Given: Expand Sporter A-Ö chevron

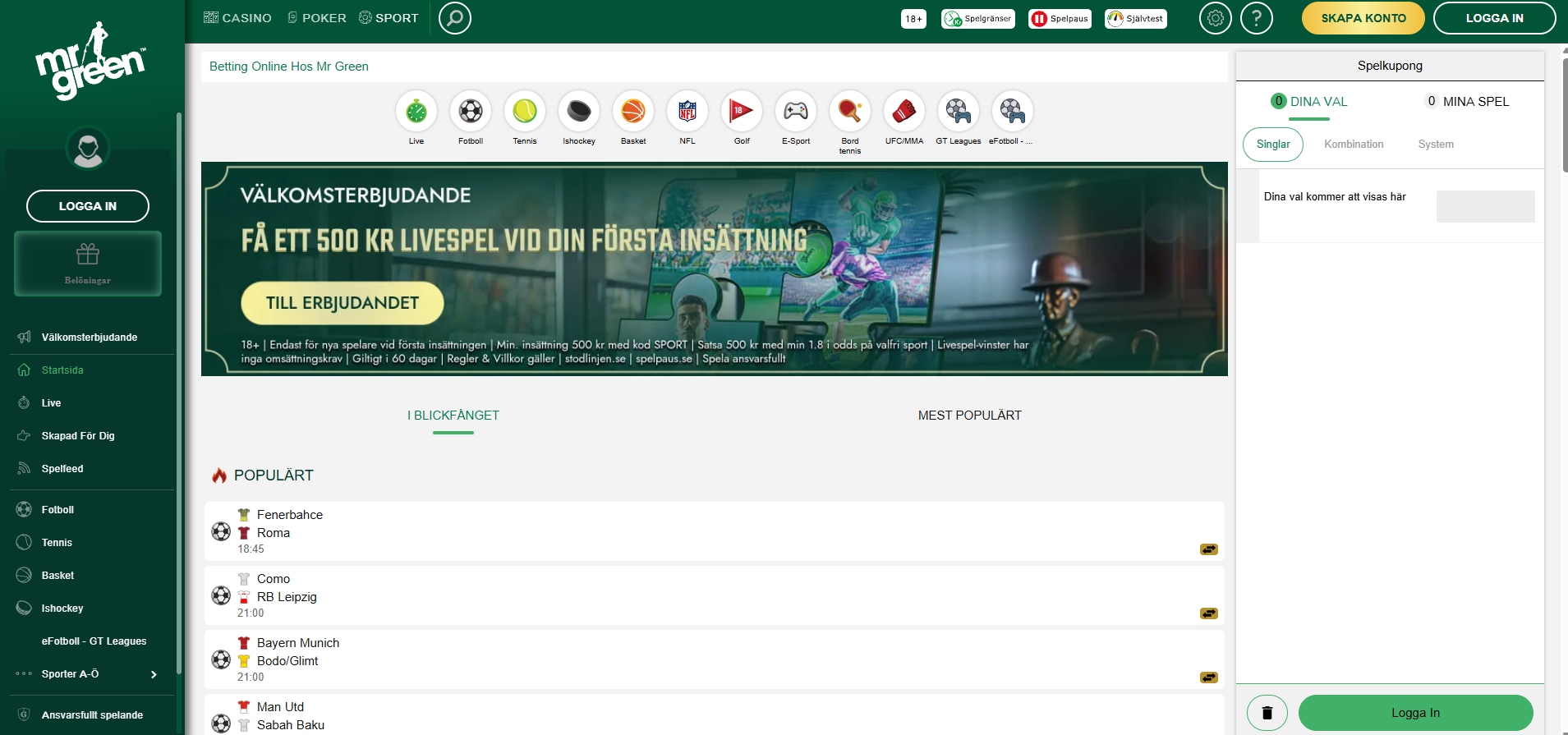Looking at the screenshot, I should 154,674.
